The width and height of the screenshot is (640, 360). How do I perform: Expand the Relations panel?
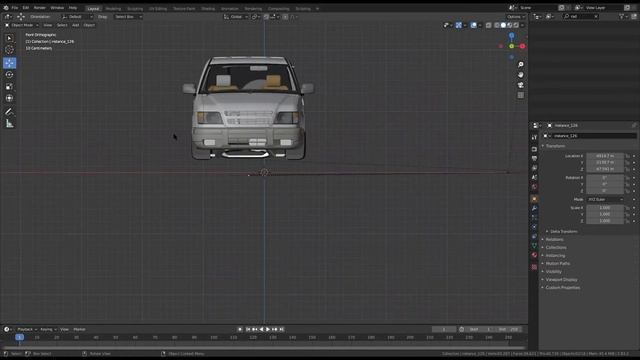tap(554, 240)
